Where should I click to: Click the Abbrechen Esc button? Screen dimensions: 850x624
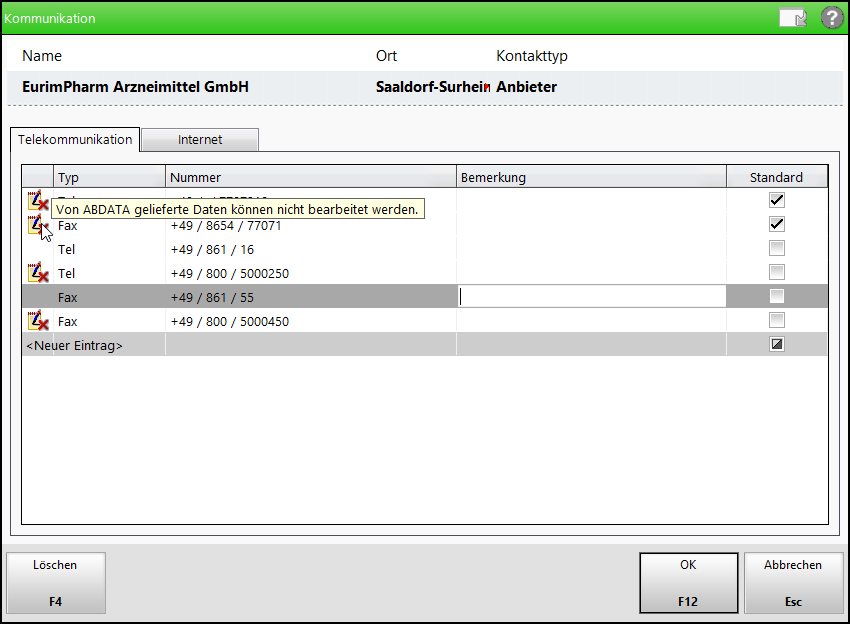click(x=793, y=583)
